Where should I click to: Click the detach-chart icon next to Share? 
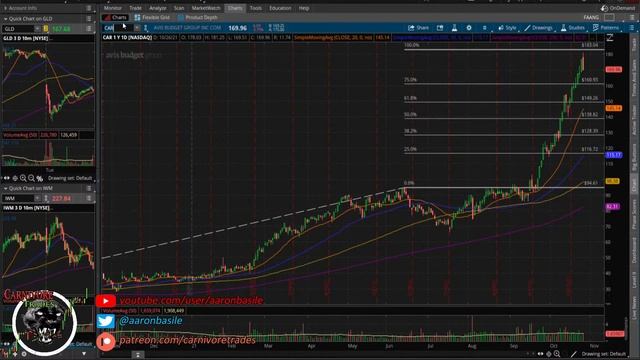[440, 28]
